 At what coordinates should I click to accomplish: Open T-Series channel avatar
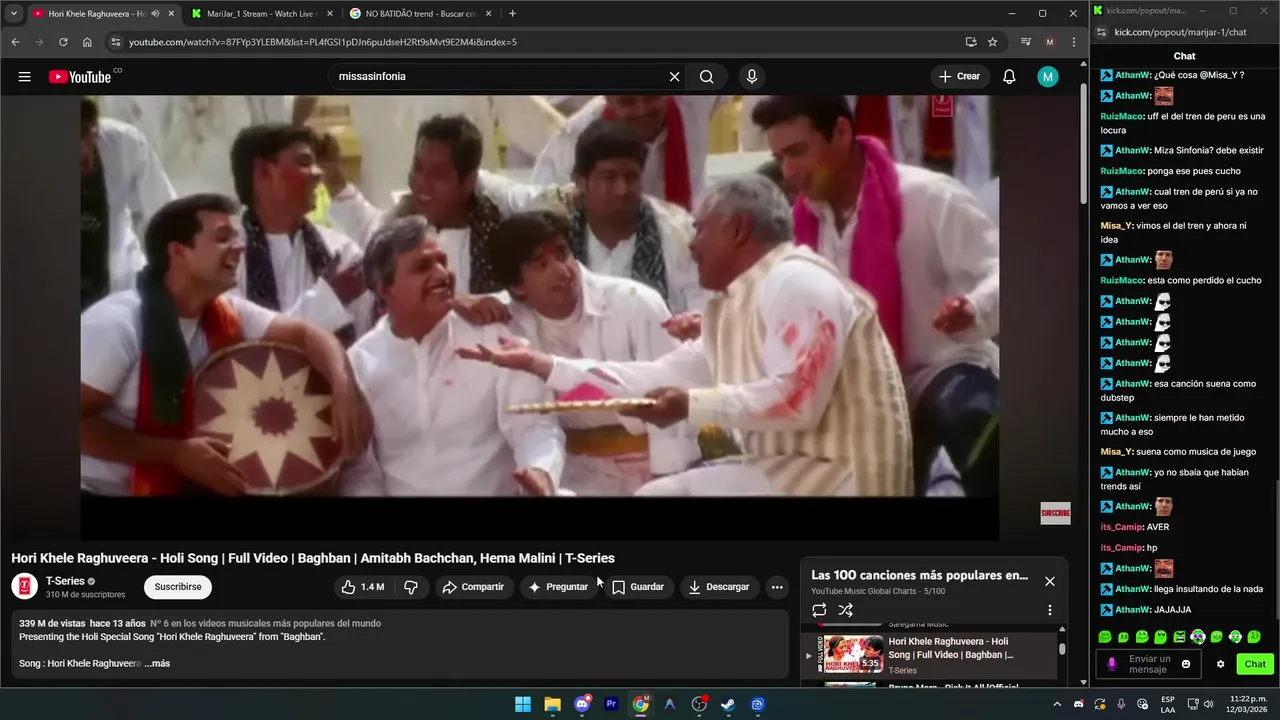point(24,587)
